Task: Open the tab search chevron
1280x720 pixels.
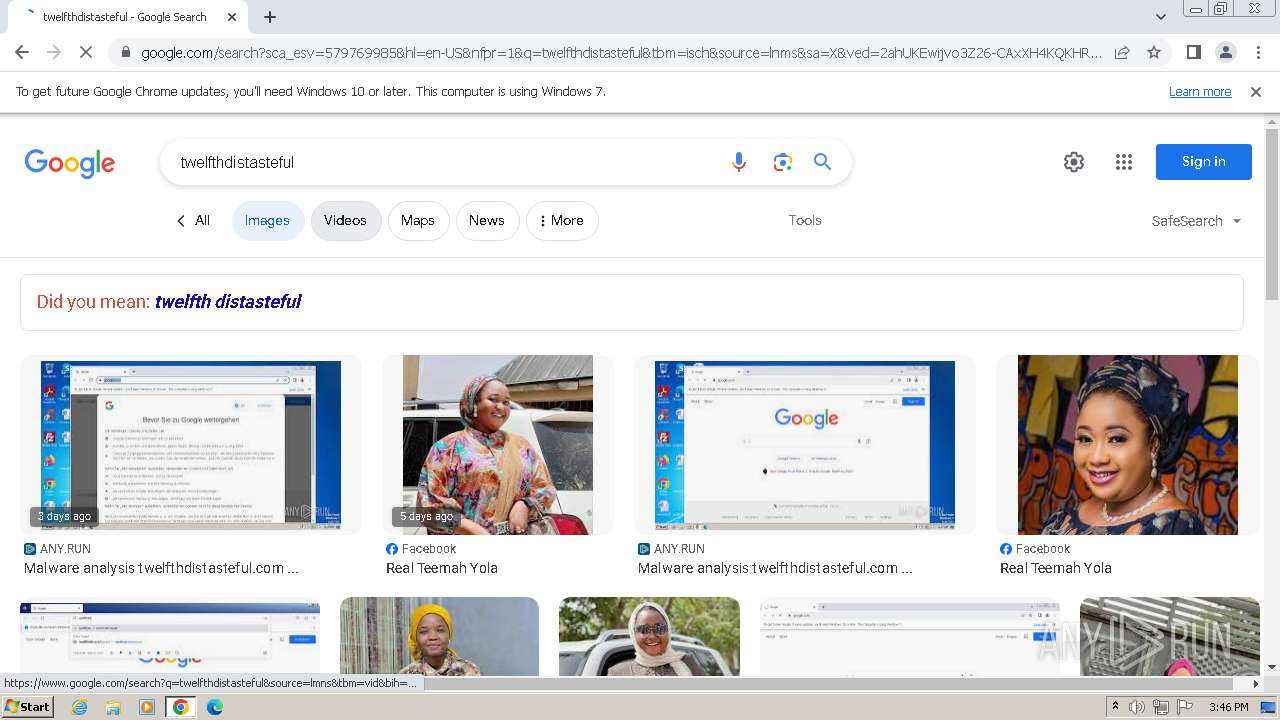Action: coord(1160,17)
